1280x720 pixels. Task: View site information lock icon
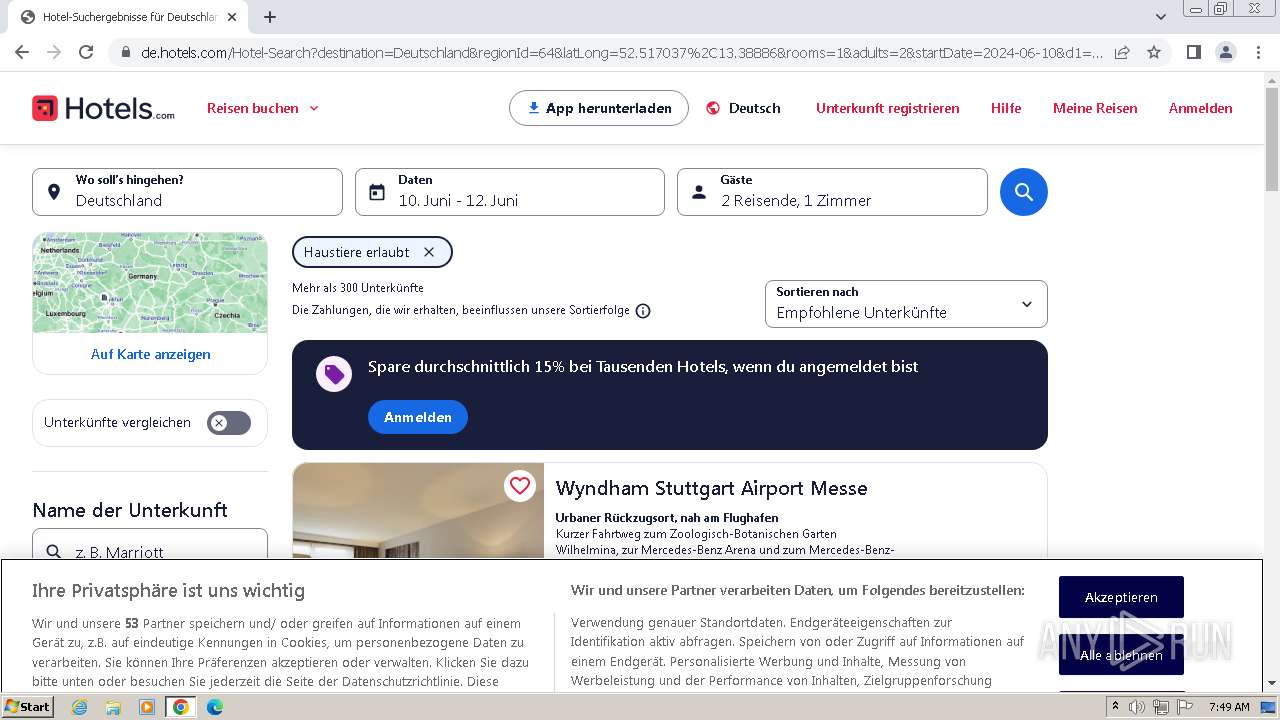click(125, 52)
